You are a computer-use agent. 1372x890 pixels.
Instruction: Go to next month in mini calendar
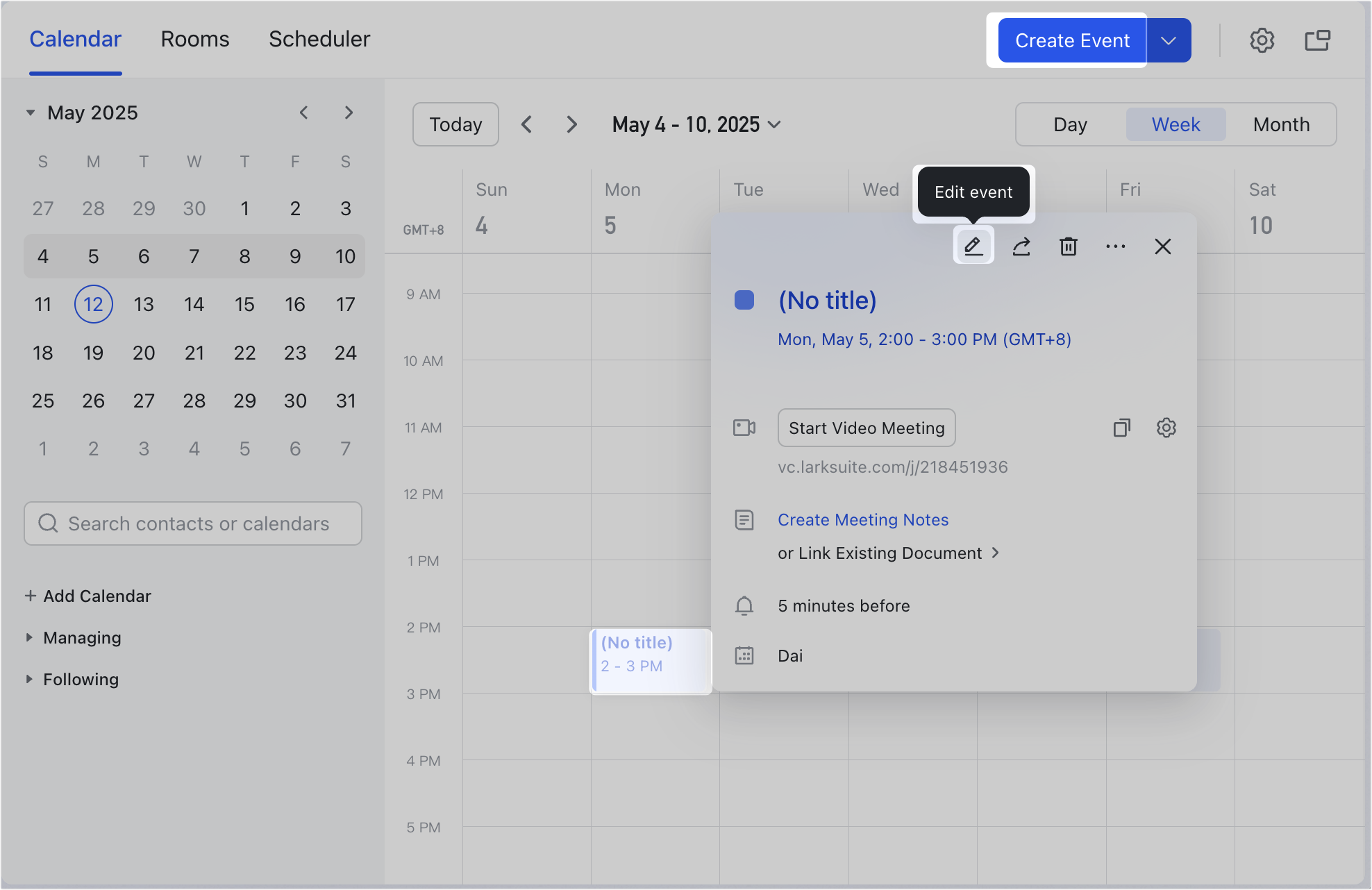tap(349, 112)
